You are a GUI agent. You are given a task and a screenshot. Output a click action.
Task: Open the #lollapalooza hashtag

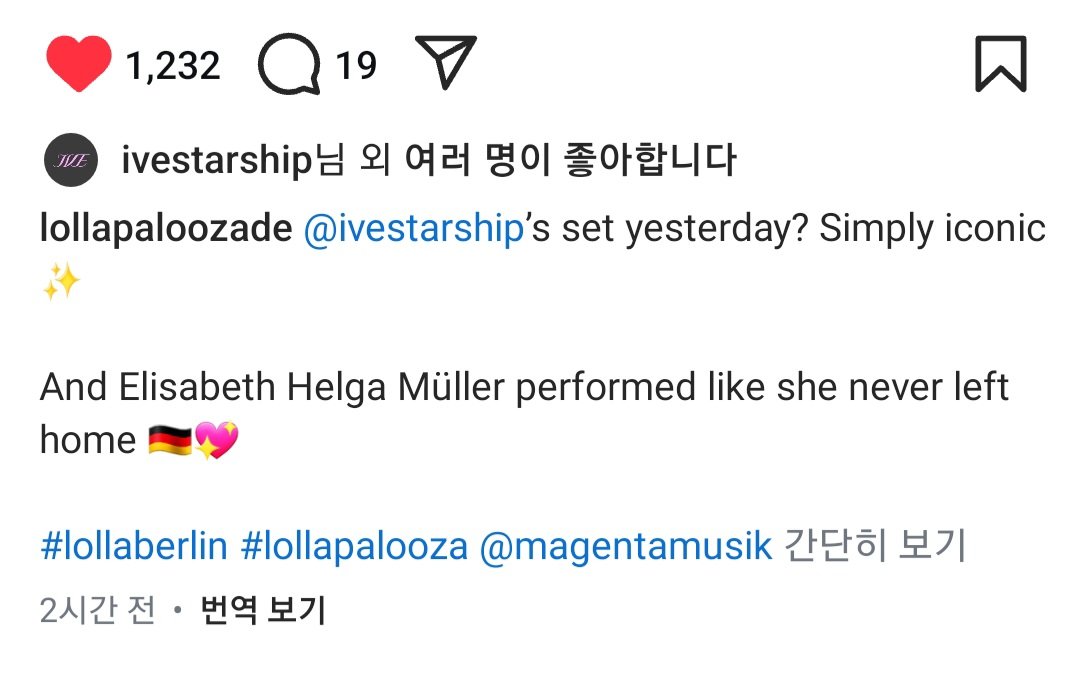(355, 546)
